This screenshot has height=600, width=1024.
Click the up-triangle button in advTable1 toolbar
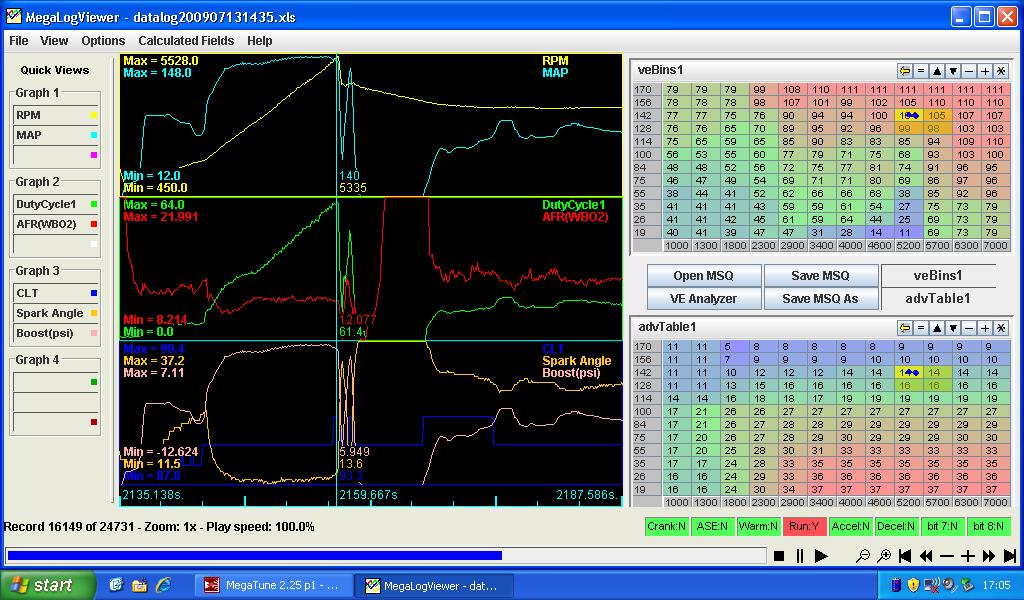936,328
